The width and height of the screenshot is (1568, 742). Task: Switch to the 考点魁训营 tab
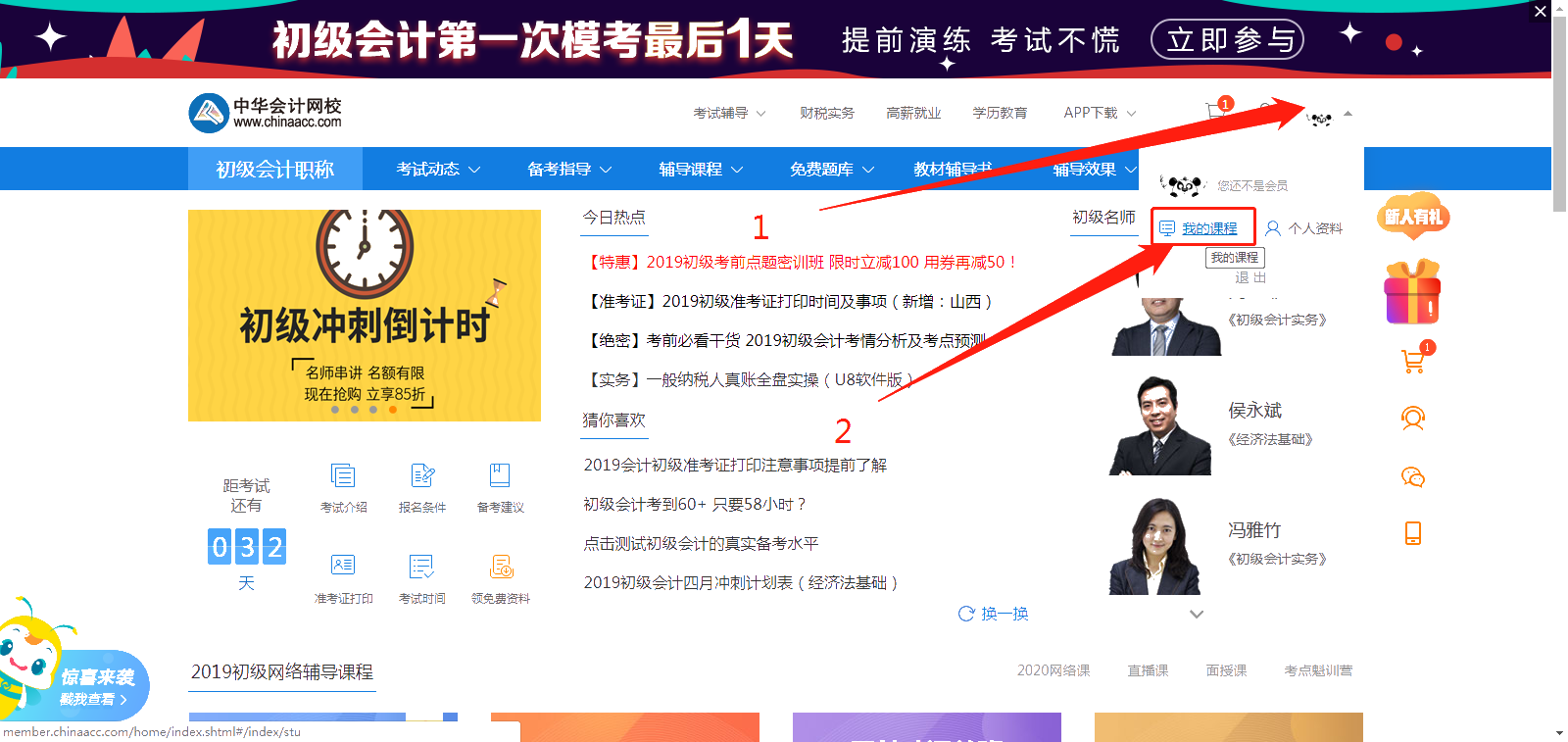click(1318, 670)
